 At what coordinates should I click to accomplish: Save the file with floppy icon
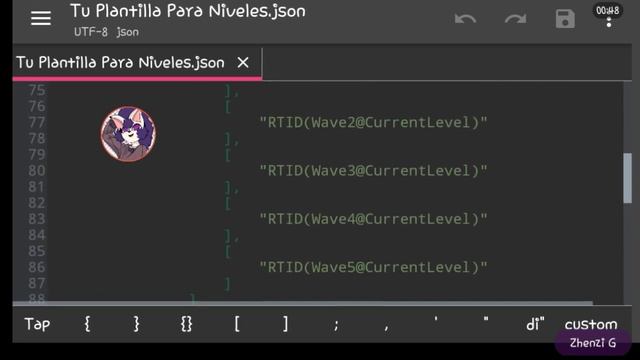[x=565, y=19]
